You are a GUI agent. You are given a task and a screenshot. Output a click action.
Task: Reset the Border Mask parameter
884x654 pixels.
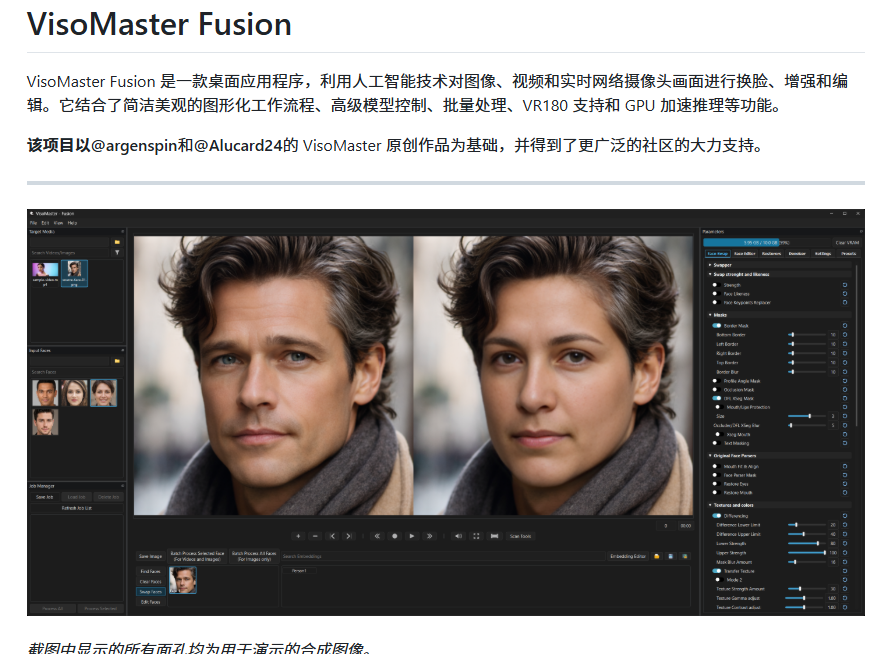[845, 326]
